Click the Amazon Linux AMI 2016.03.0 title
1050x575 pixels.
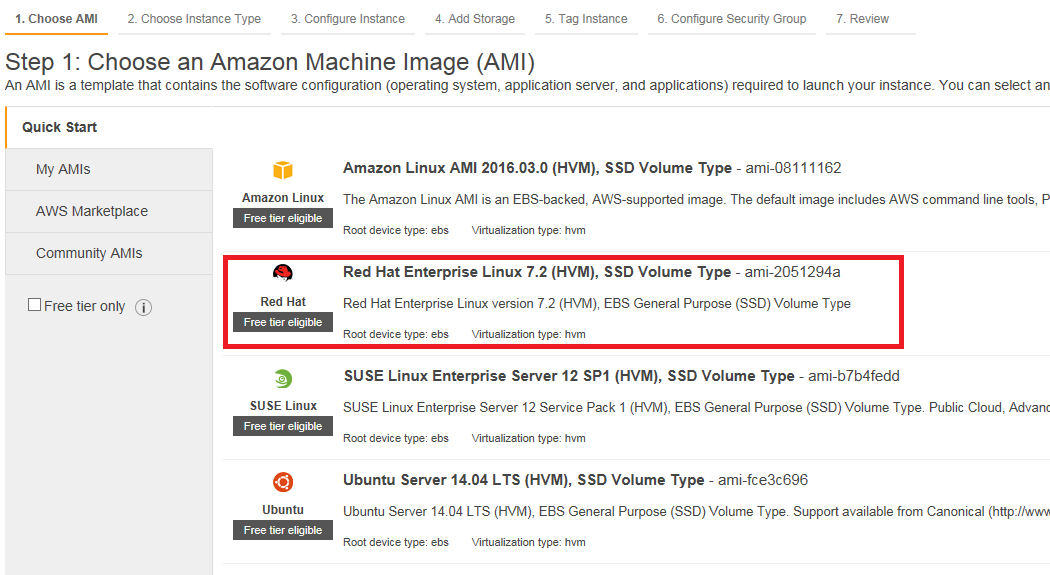coord(536,168)
